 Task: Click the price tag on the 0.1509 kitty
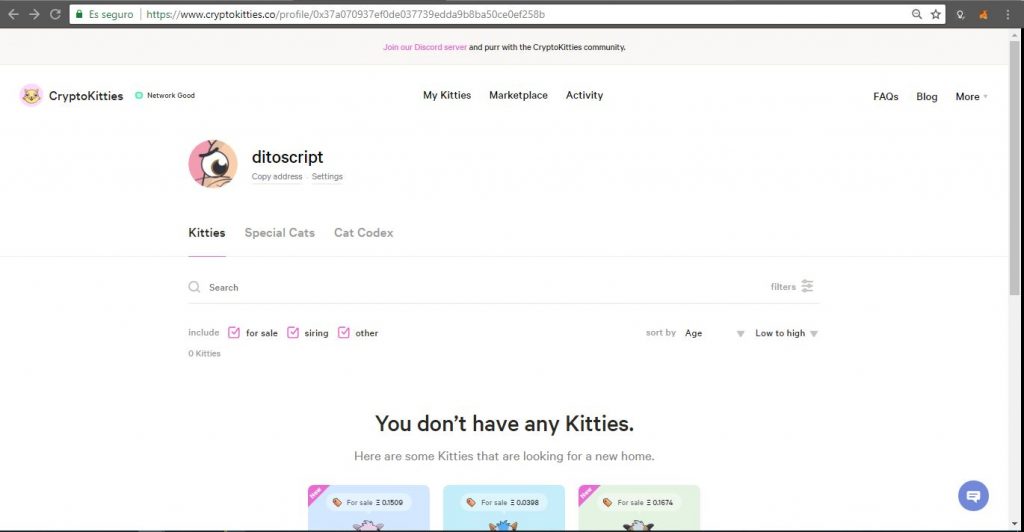tap(337, 502)
